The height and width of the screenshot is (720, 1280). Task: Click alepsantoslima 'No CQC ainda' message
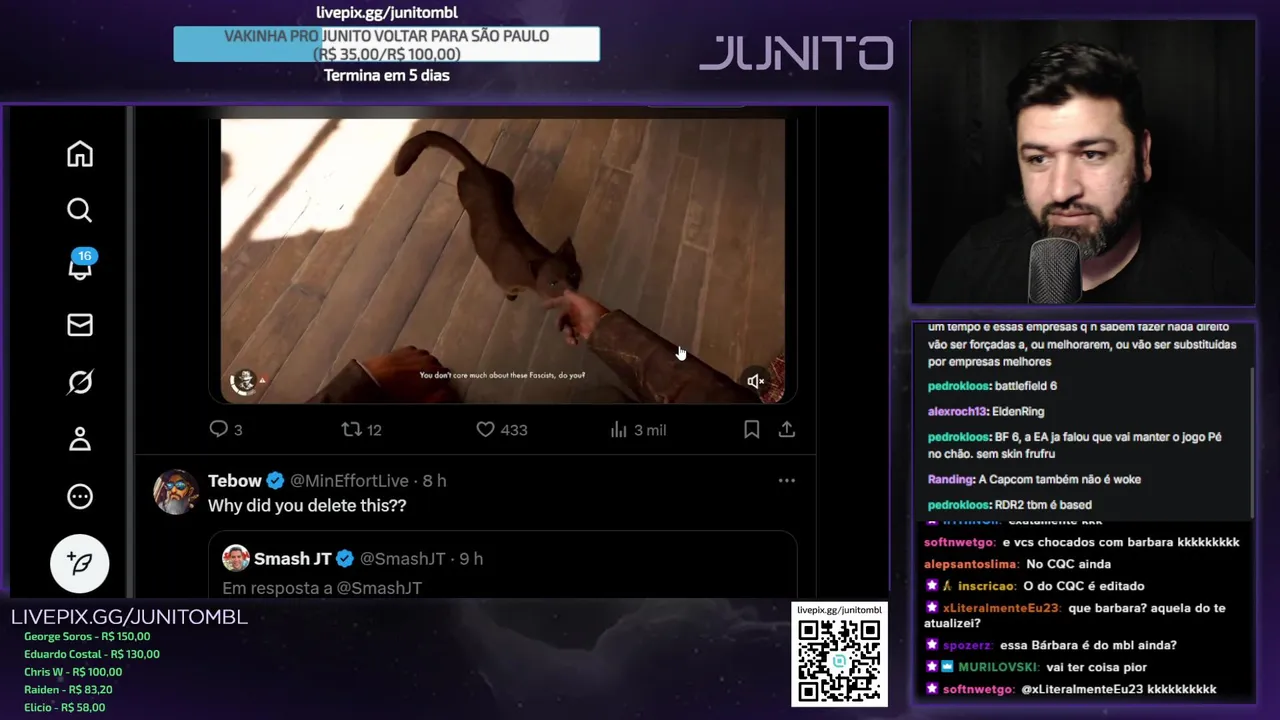tap(1017, 564)
